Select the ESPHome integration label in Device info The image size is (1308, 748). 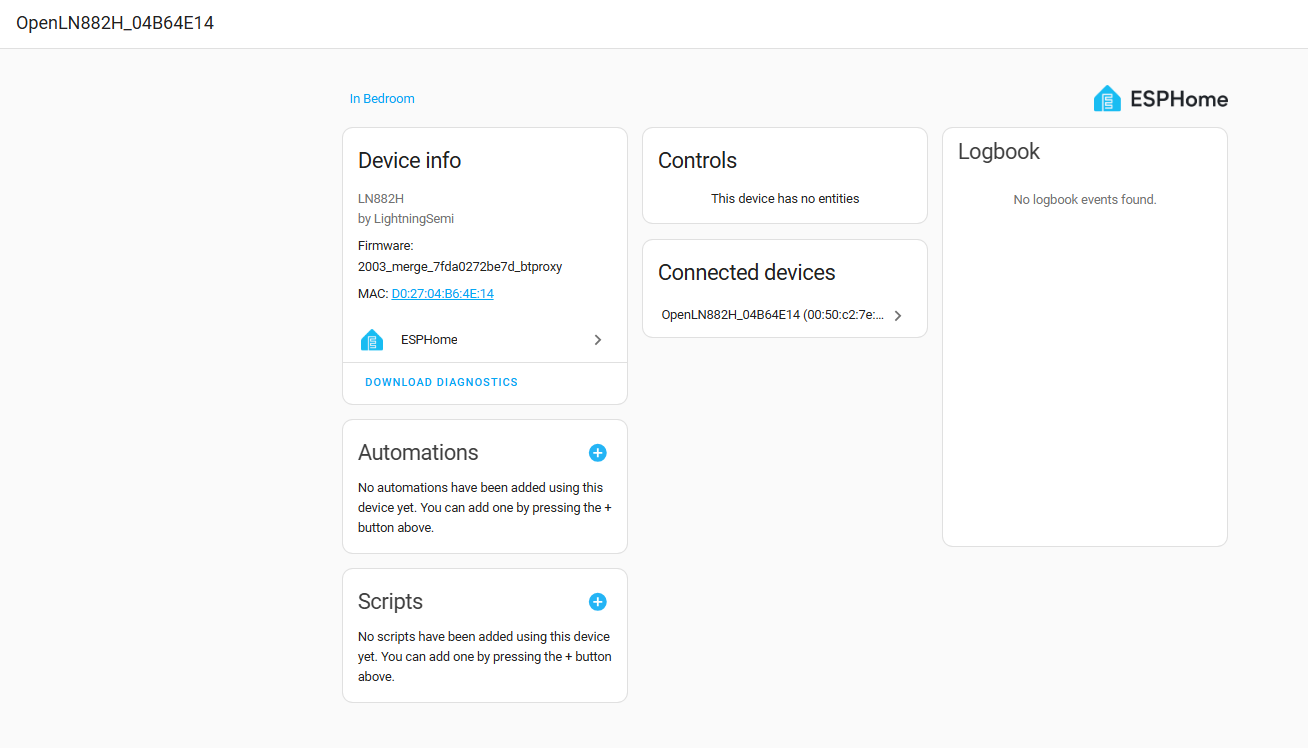pos(429,340)
